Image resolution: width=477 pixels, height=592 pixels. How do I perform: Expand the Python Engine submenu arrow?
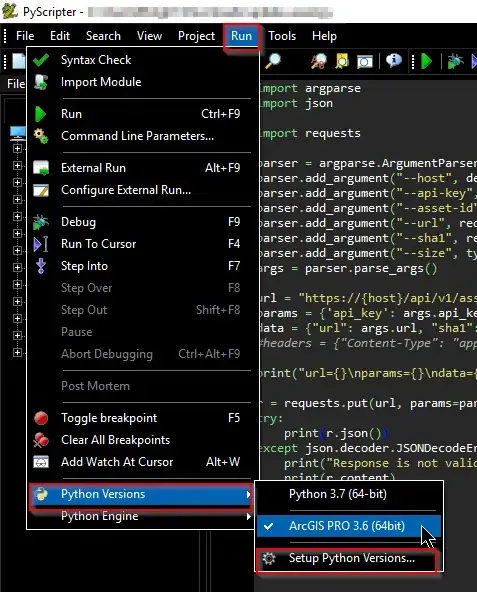(x=248, y=516)
